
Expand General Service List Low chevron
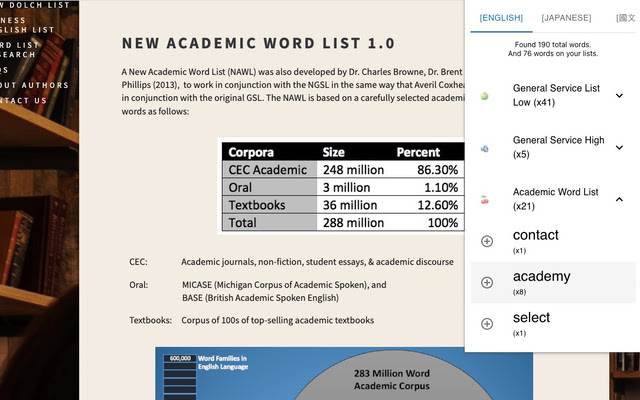coord(619,96)
